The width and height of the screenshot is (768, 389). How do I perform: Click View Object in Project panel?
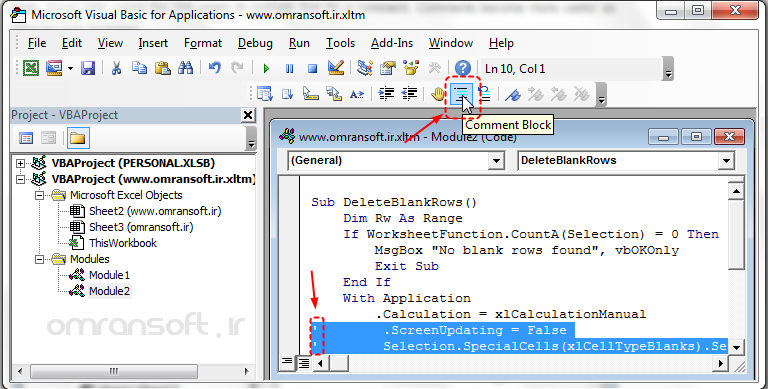tap(48, 138)
